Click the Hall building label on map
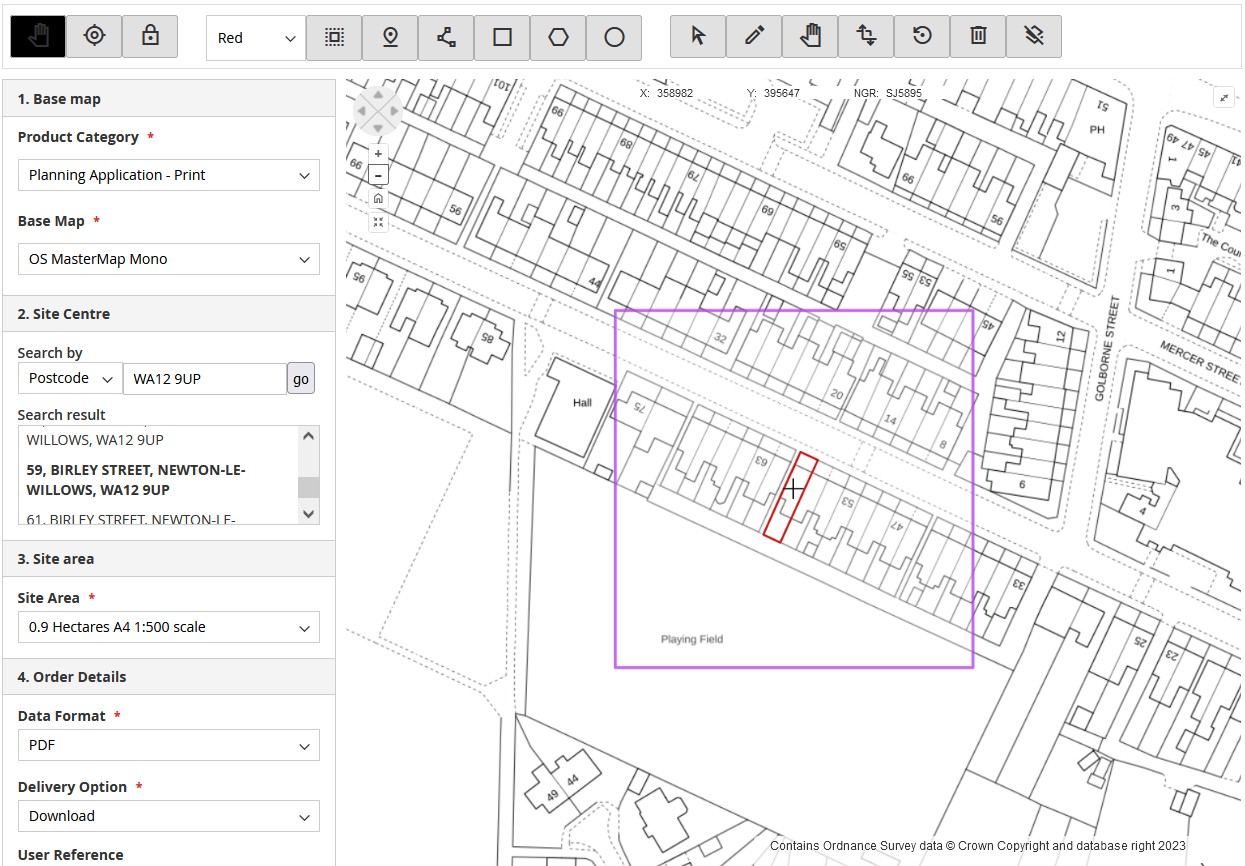Screen dimensions: 1245x866 point(582,402)
